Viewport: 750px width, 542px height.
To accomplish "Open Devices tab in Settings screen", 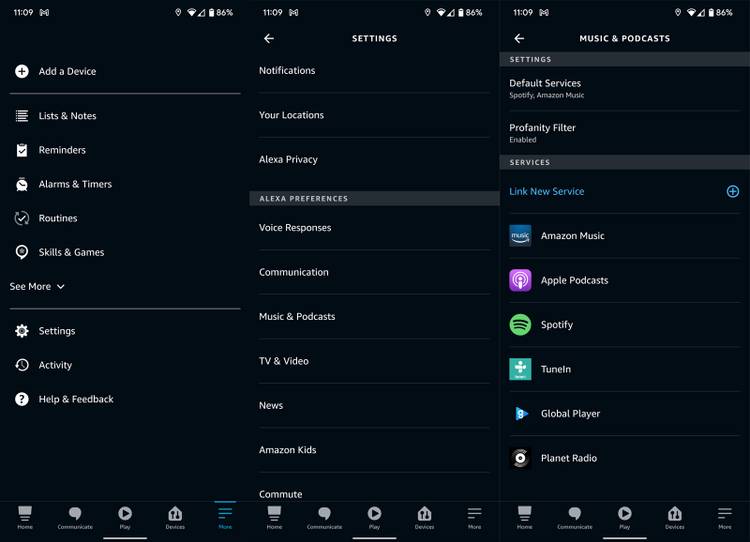I will (x=424, y=518).
